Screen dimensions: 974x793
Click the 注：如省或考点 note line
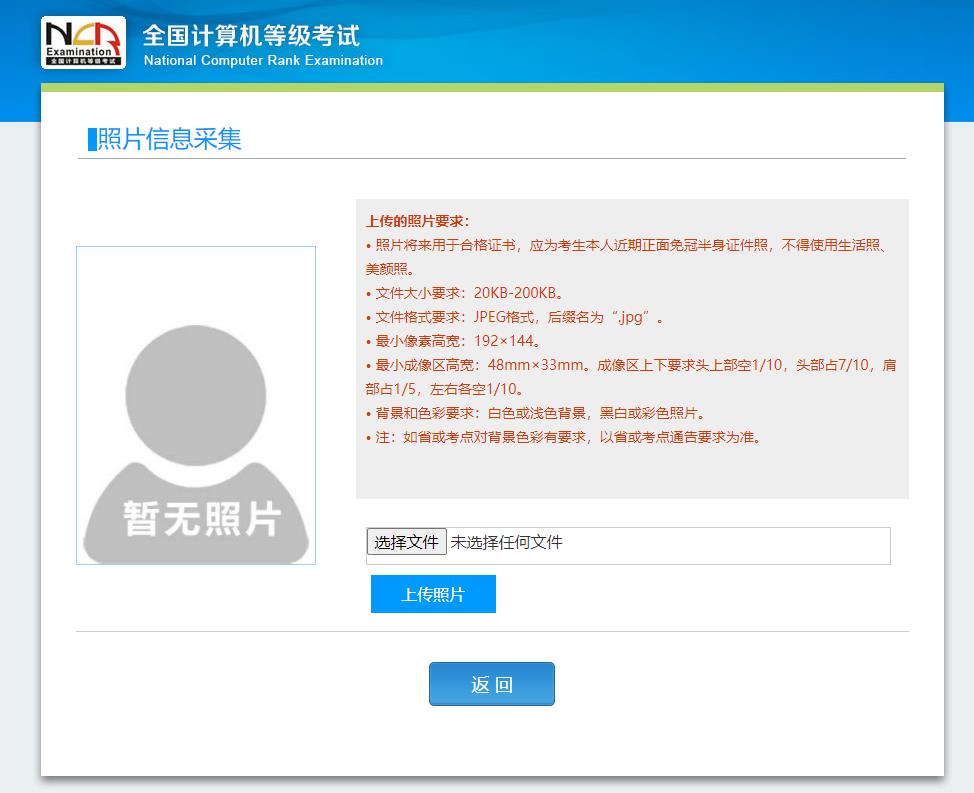tap(563, 437)
